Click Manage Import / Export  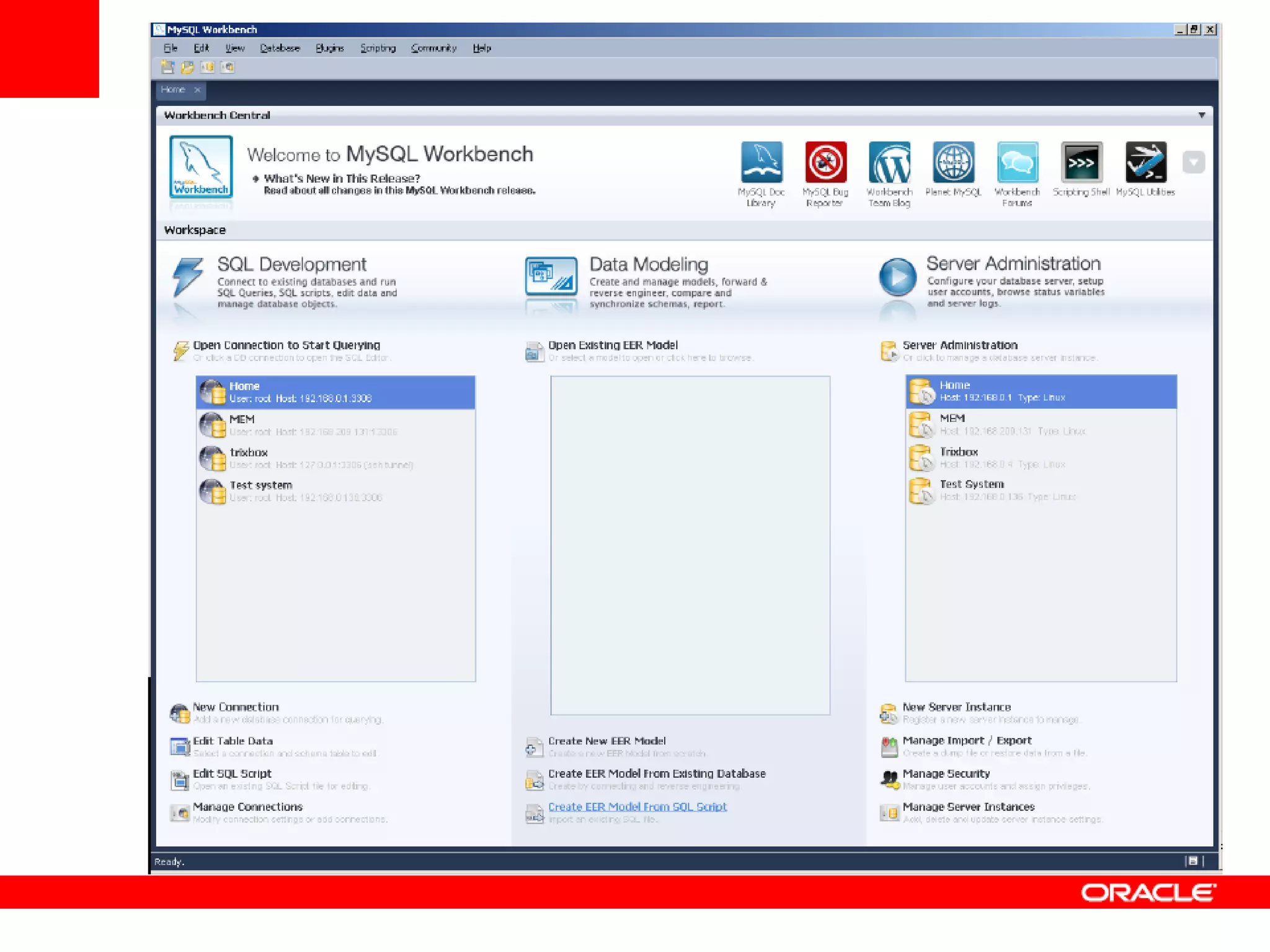(966, 741)
